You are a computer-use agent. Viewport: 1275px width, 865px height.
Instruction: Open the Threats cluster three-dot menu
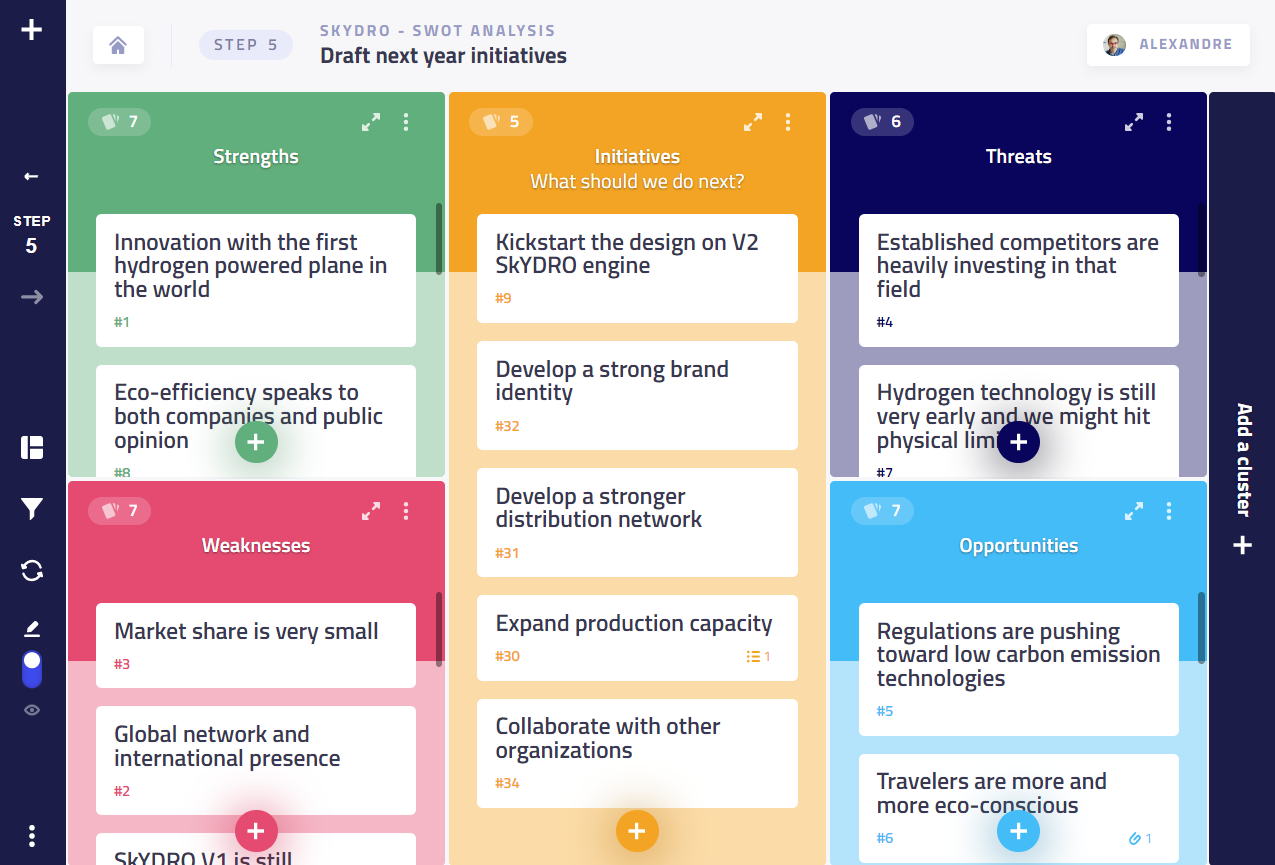1169,122
